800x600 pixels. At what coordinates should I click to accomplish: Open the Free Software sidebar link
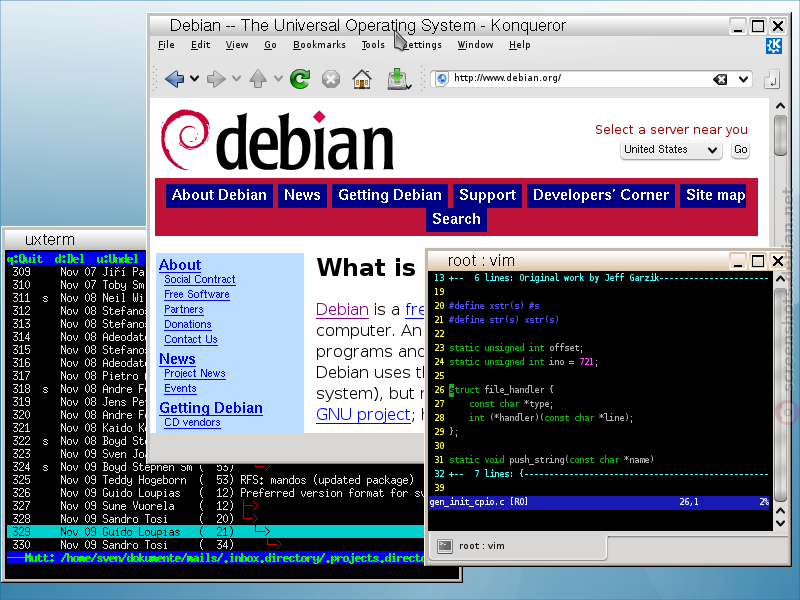pyautogui.click(x=196, y=294)
